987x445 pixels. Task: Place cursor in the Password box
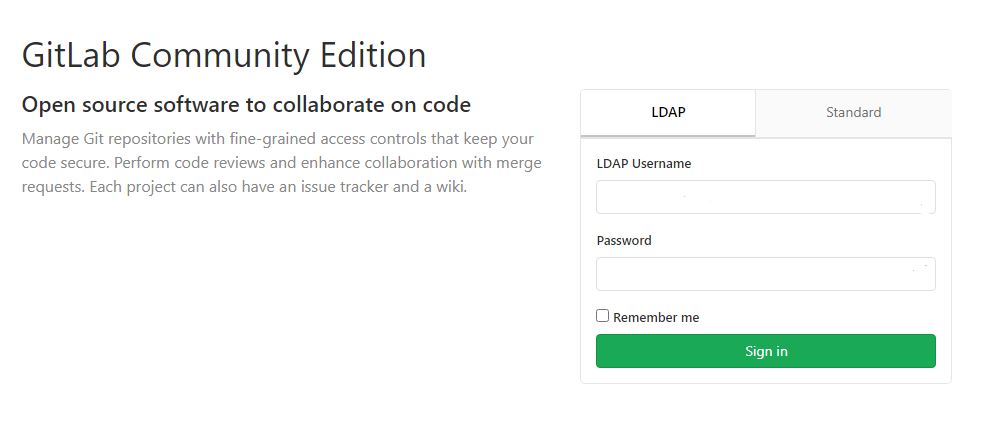765,274
